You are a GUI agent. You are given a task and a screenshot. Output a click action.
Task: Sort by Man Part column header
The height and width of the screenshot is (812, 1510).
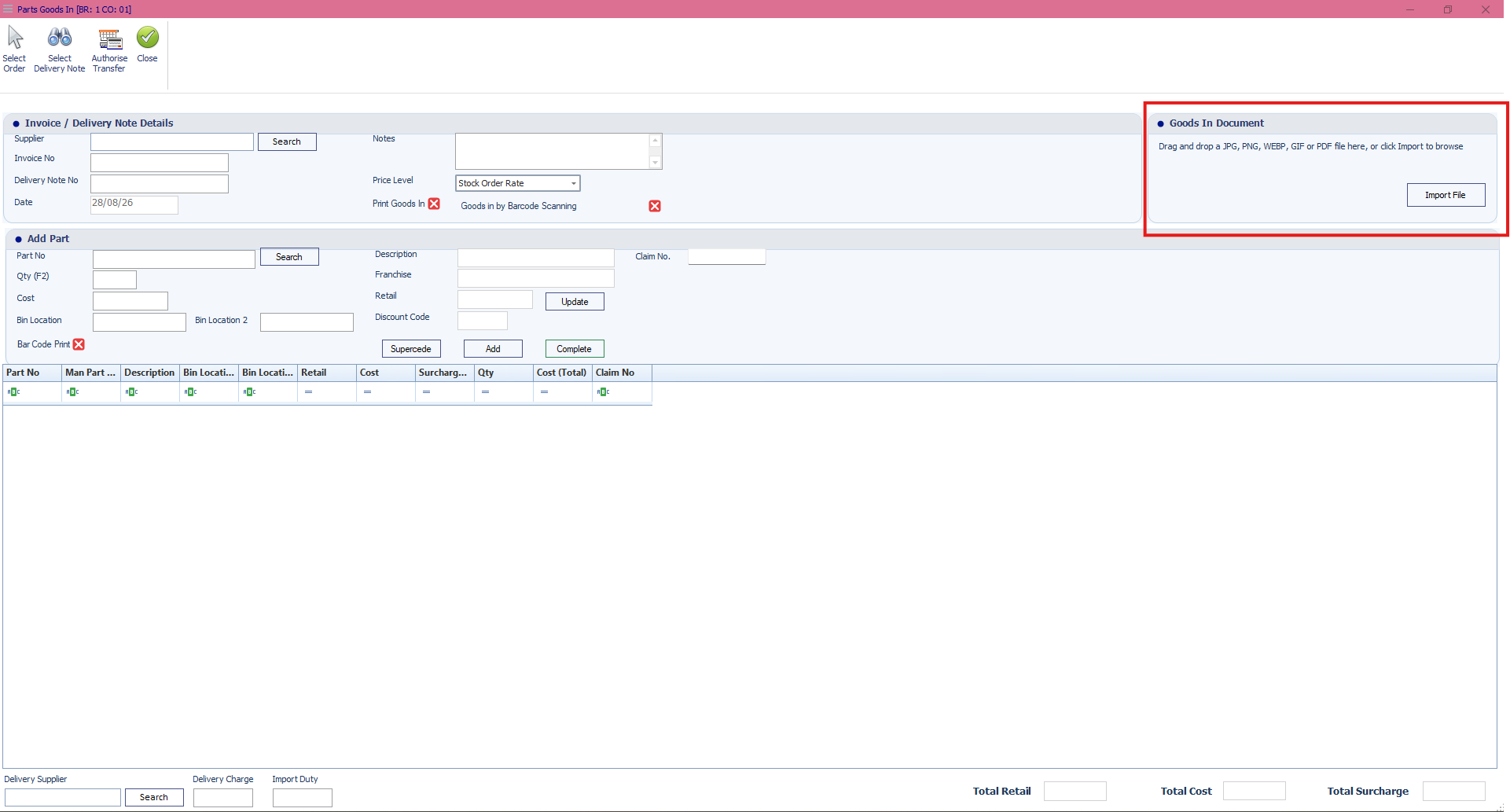91,373
